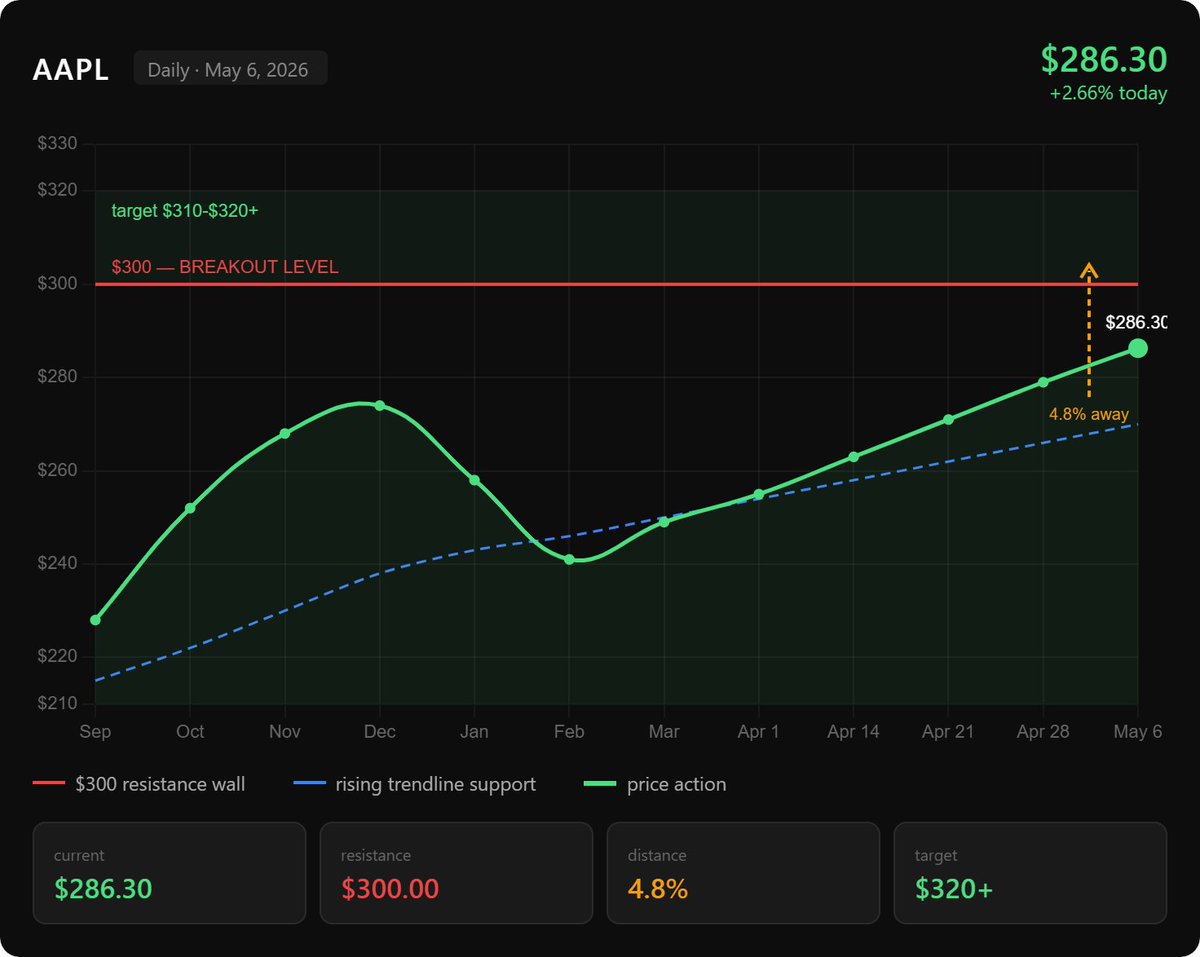This screenshot has width=1200, height=957.
Task: Click the Dec x-axis label
Action: 379,732
